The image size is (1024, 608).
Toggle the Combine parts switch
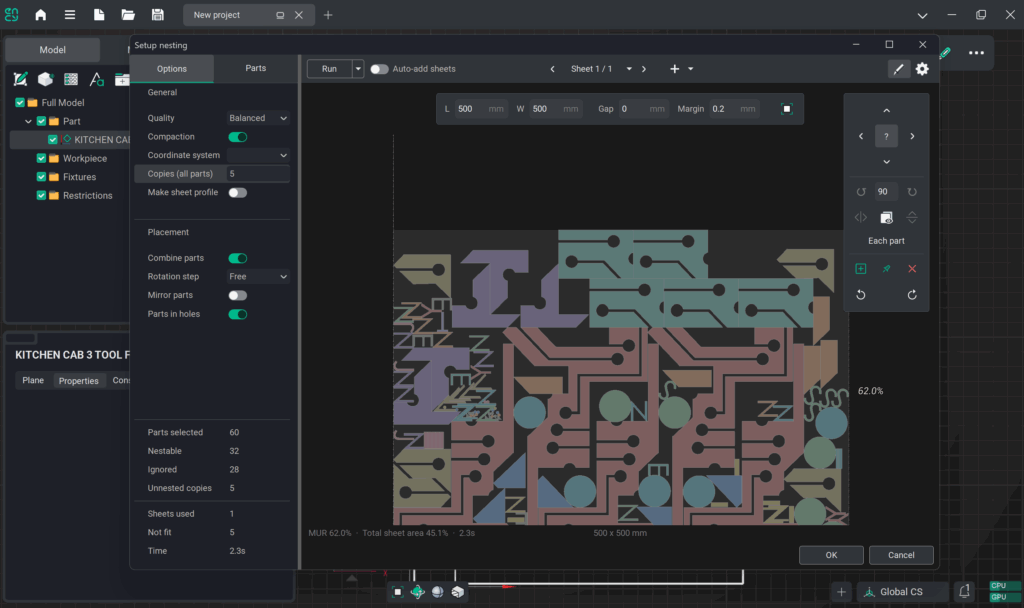tap(238, 258)
